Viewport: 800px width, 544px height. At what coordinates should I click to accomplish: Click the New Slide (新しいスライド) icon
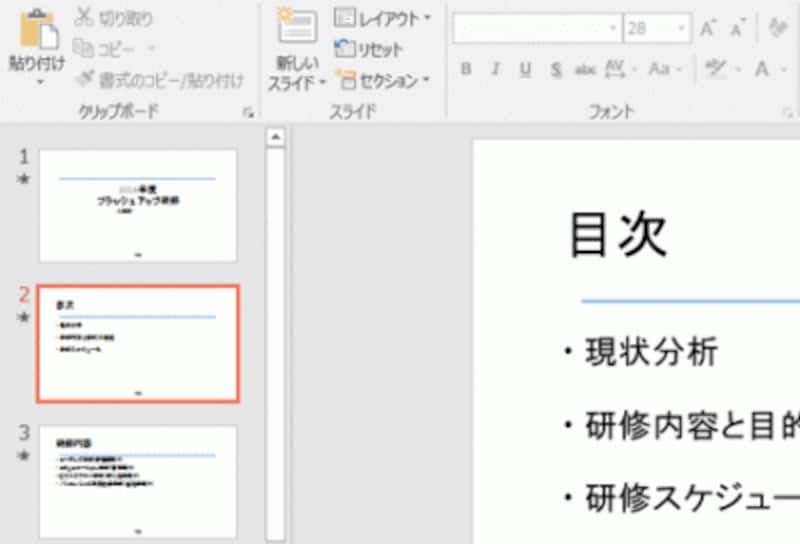(x=297, y=26)
